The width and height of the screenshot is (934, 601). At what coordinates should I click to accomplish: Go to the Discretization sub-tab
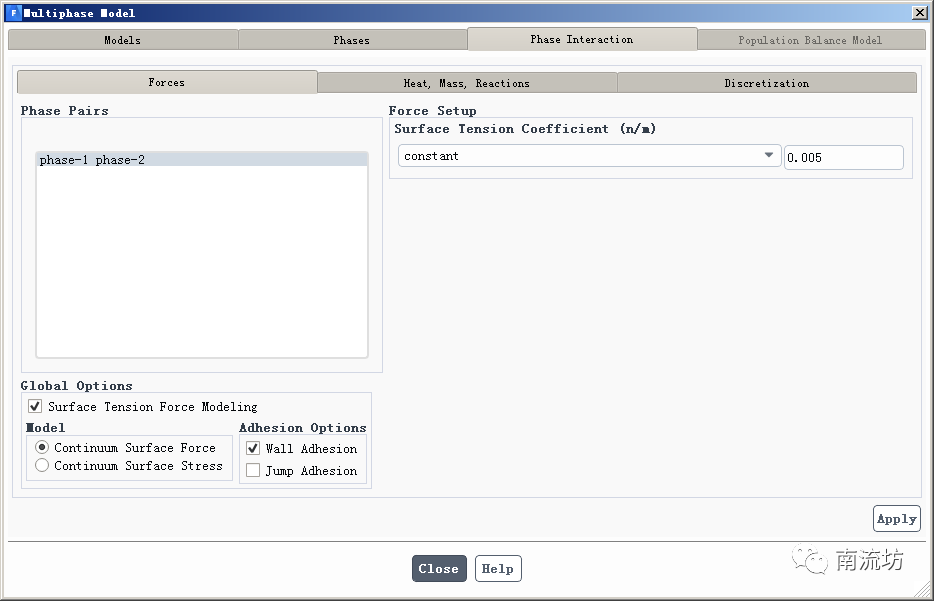point(767,83)
